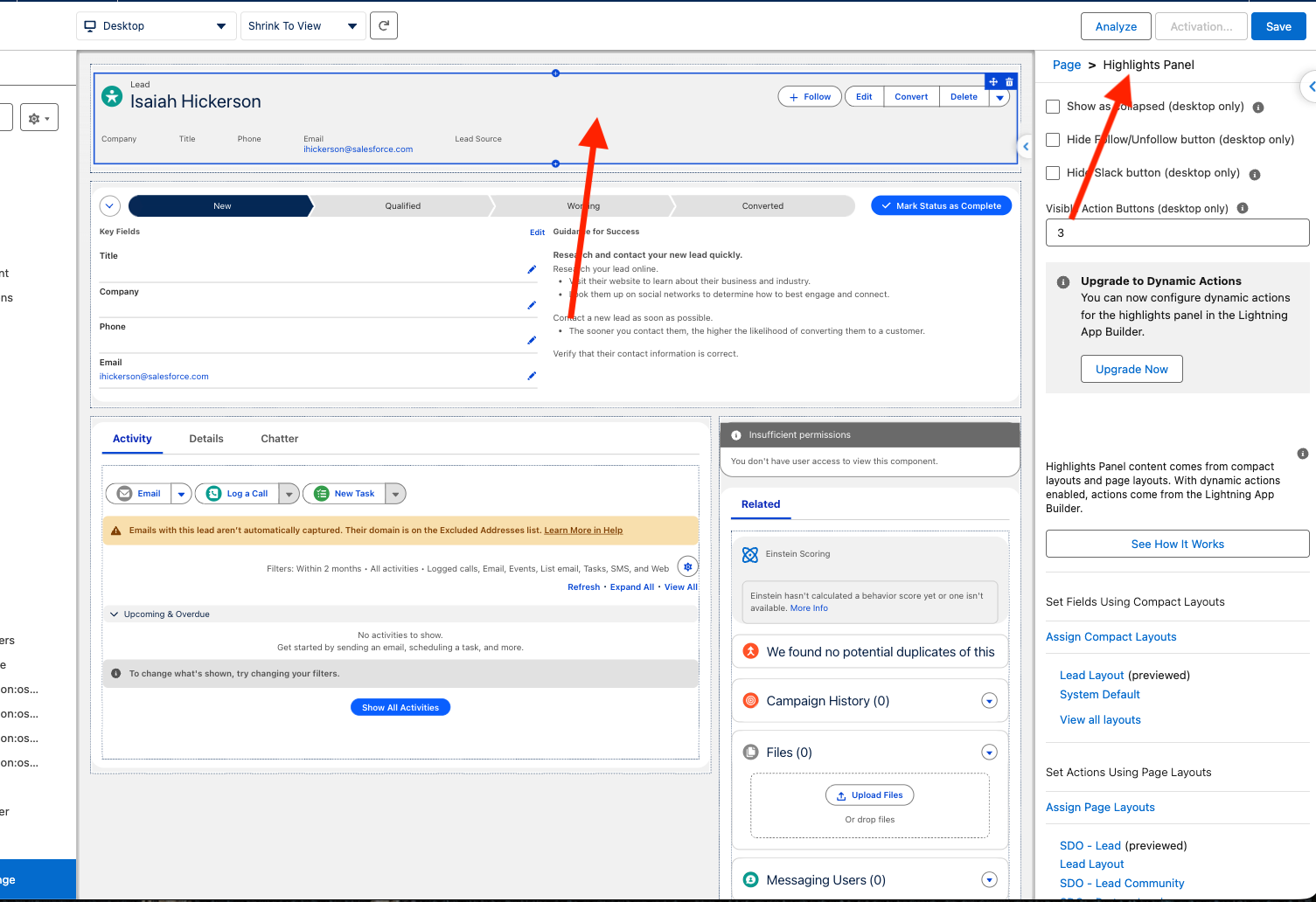1316x902 pixels.
Task: Click the green Lead record icon
Action: pyautogui.click(x=112, y=96)
